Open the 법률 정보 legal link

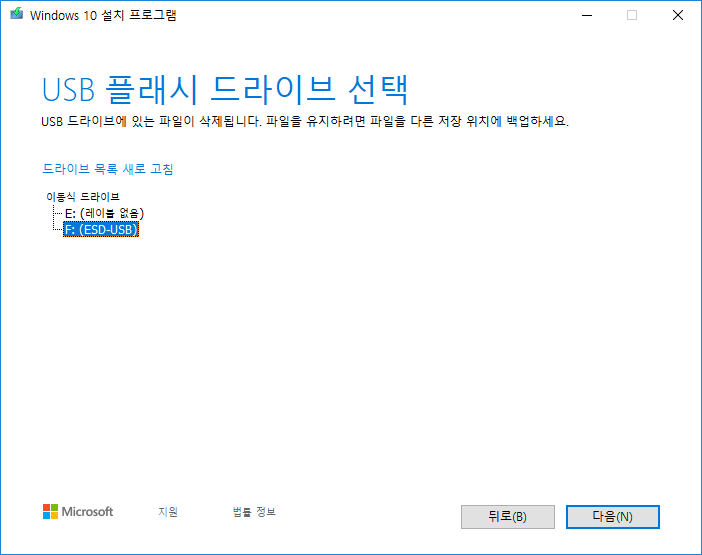254,512
